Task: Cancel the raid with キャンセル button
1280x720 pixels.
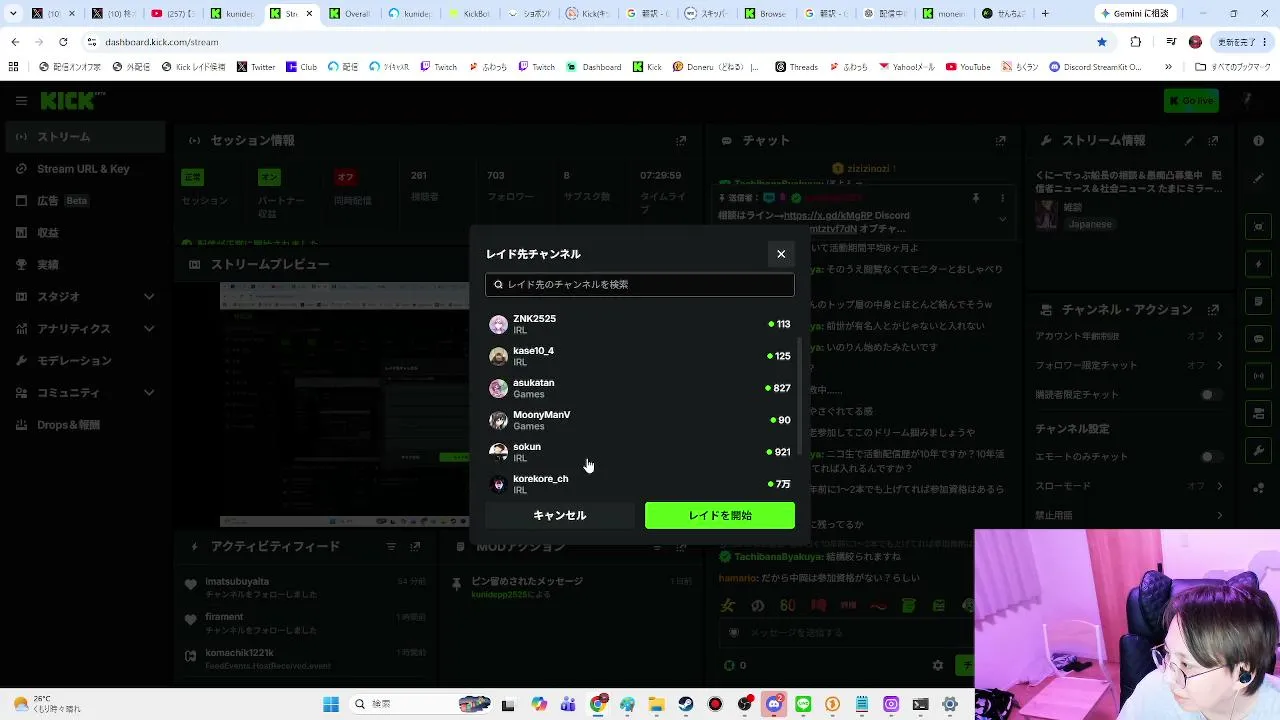Action: [x=560, y=515]
